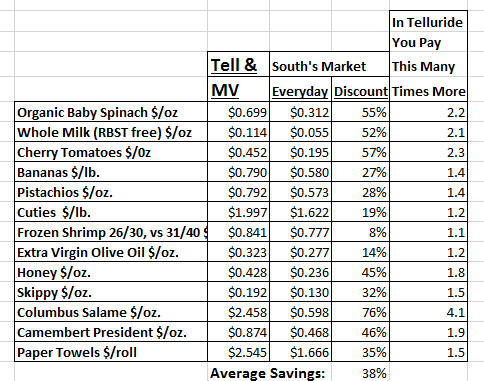Select the Honey 1.8 times more cell
Screen dimensions: 484x381
pos(428,272)
